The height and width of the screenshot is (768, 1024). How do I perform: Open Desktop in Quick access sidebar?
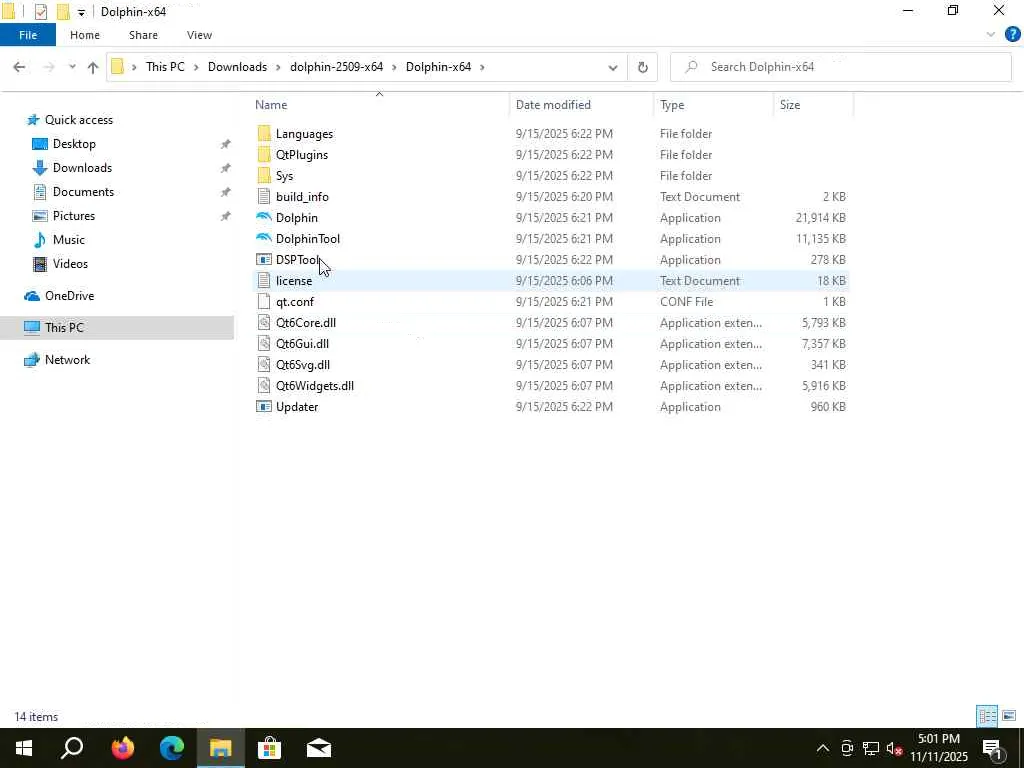tap(74, 144)
